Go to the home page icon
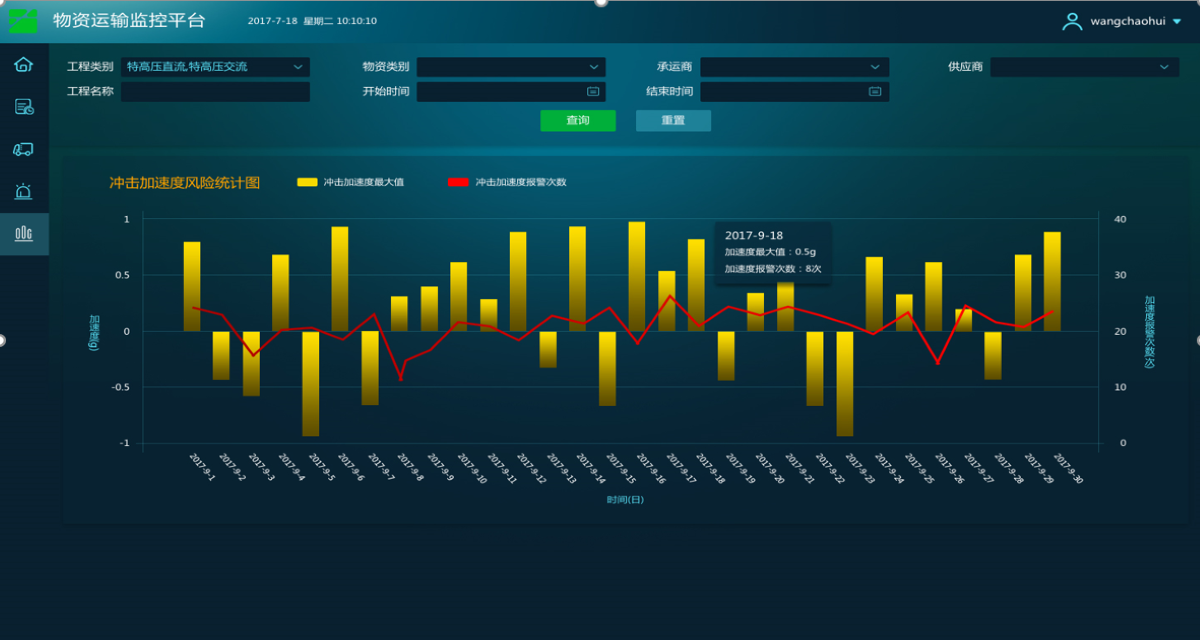 tap(23, 65)
